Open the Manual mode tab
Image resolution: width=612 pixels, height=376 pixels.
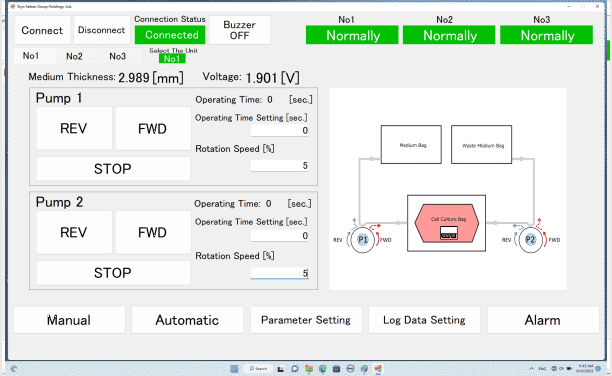point(69,320)
